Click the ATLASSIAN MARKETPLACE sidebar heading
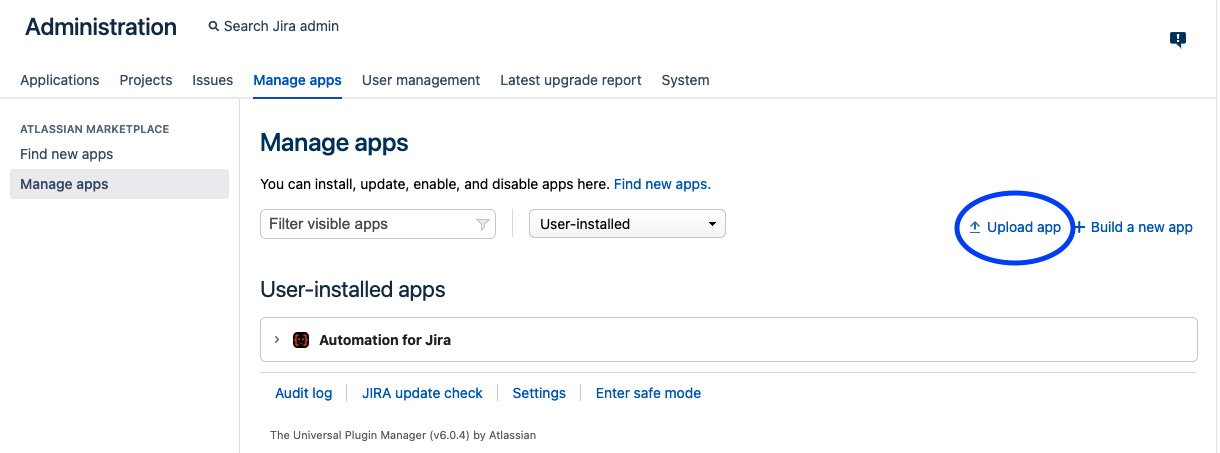Viewport: 1220px width, 453px height. [x=95, y=129]
